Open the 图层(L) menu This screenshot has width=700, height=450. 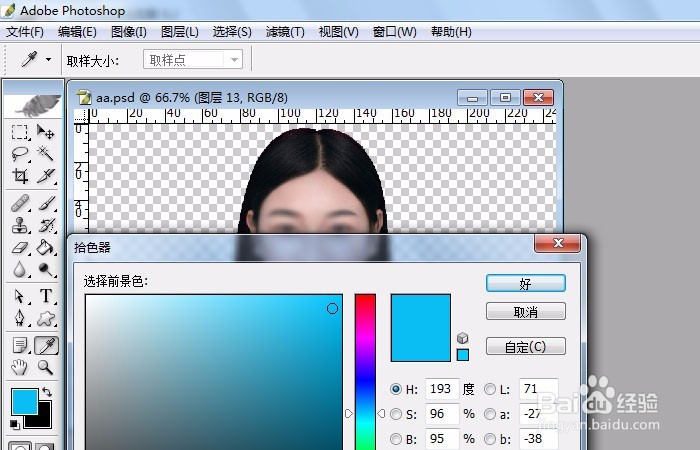coord(179,32)
